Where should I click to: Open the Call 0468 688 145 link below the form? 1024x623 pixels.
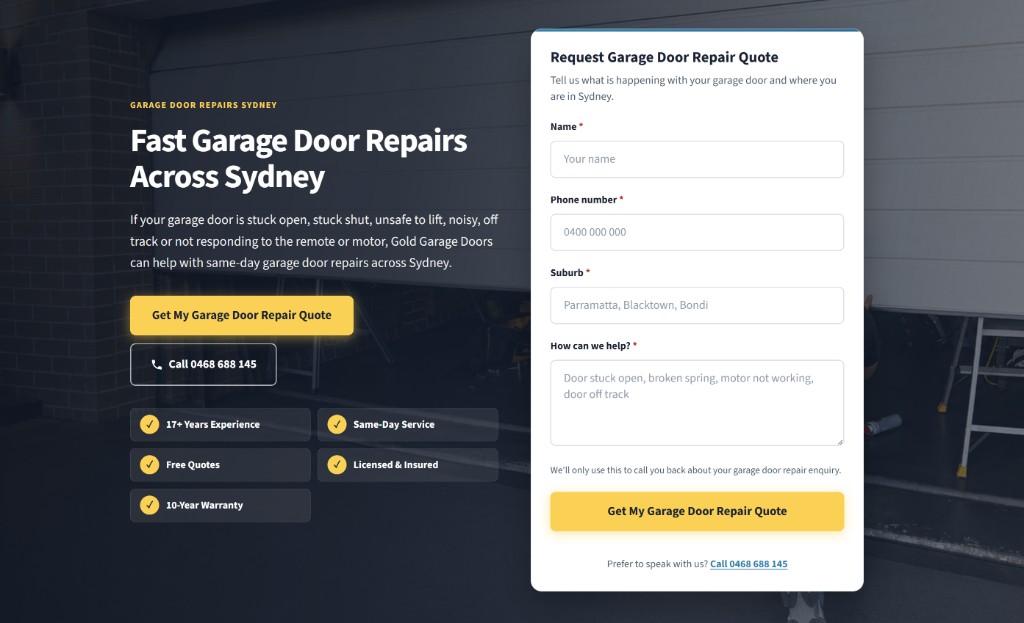[x=748, y=564]
